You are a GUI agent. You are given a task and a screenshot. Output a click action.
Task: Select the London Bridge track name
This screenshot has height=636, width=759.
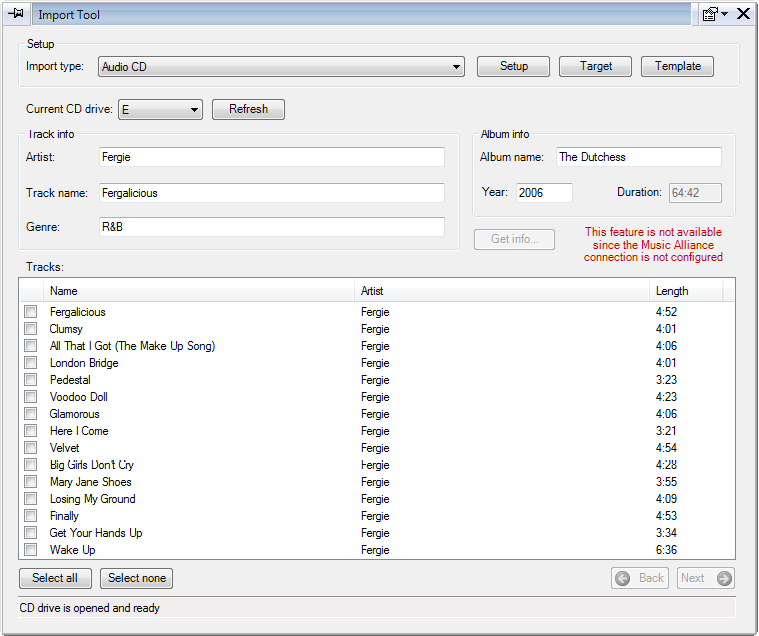pos(84,363)
